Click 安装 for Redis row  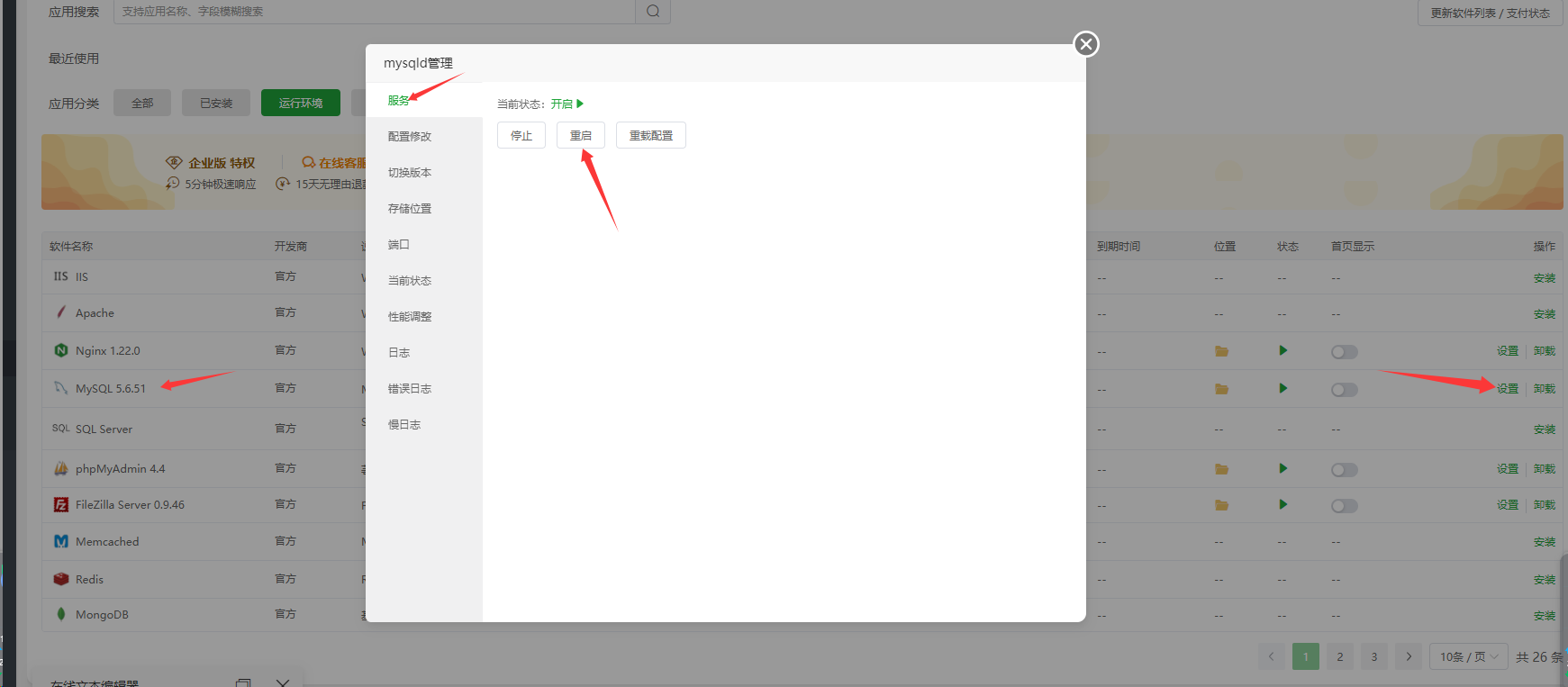1545,580
